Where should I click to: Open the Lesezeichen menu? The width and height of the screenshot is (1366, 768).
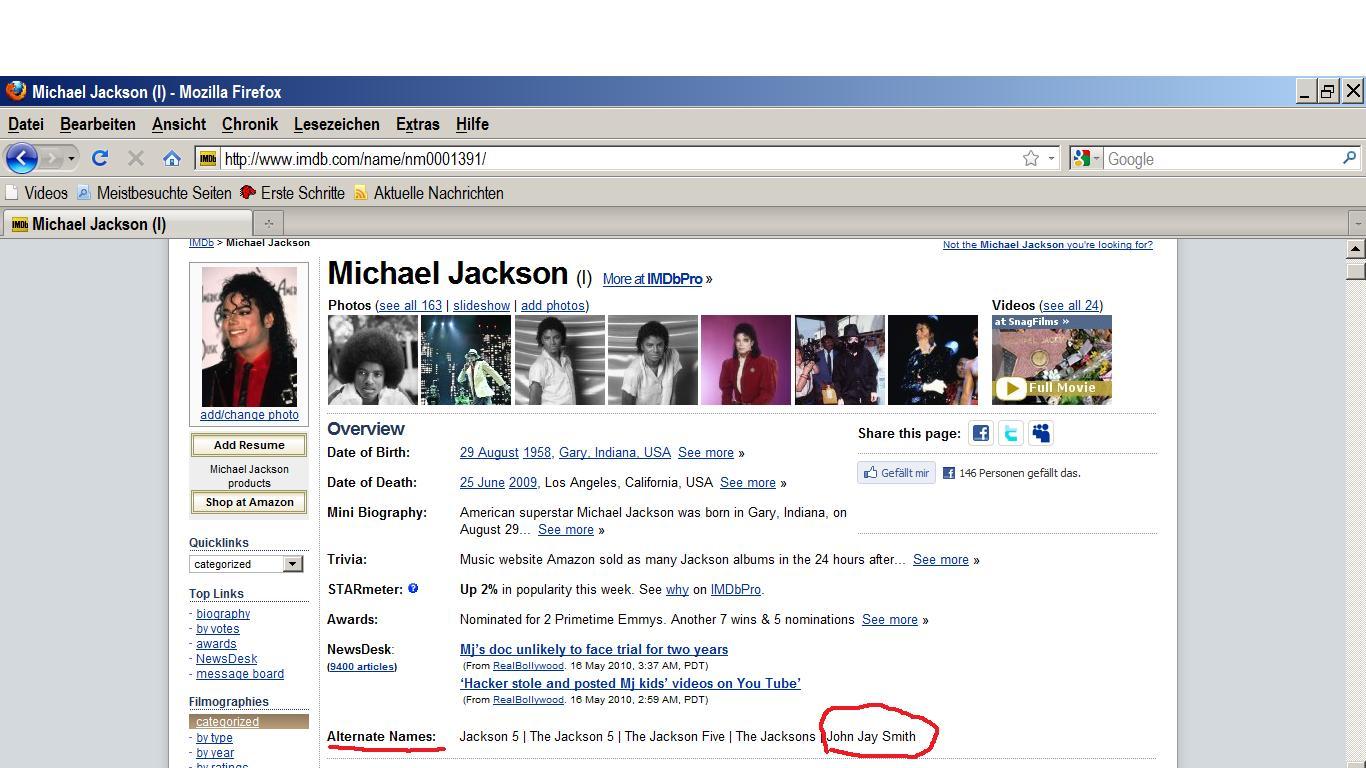pos(337,124)
